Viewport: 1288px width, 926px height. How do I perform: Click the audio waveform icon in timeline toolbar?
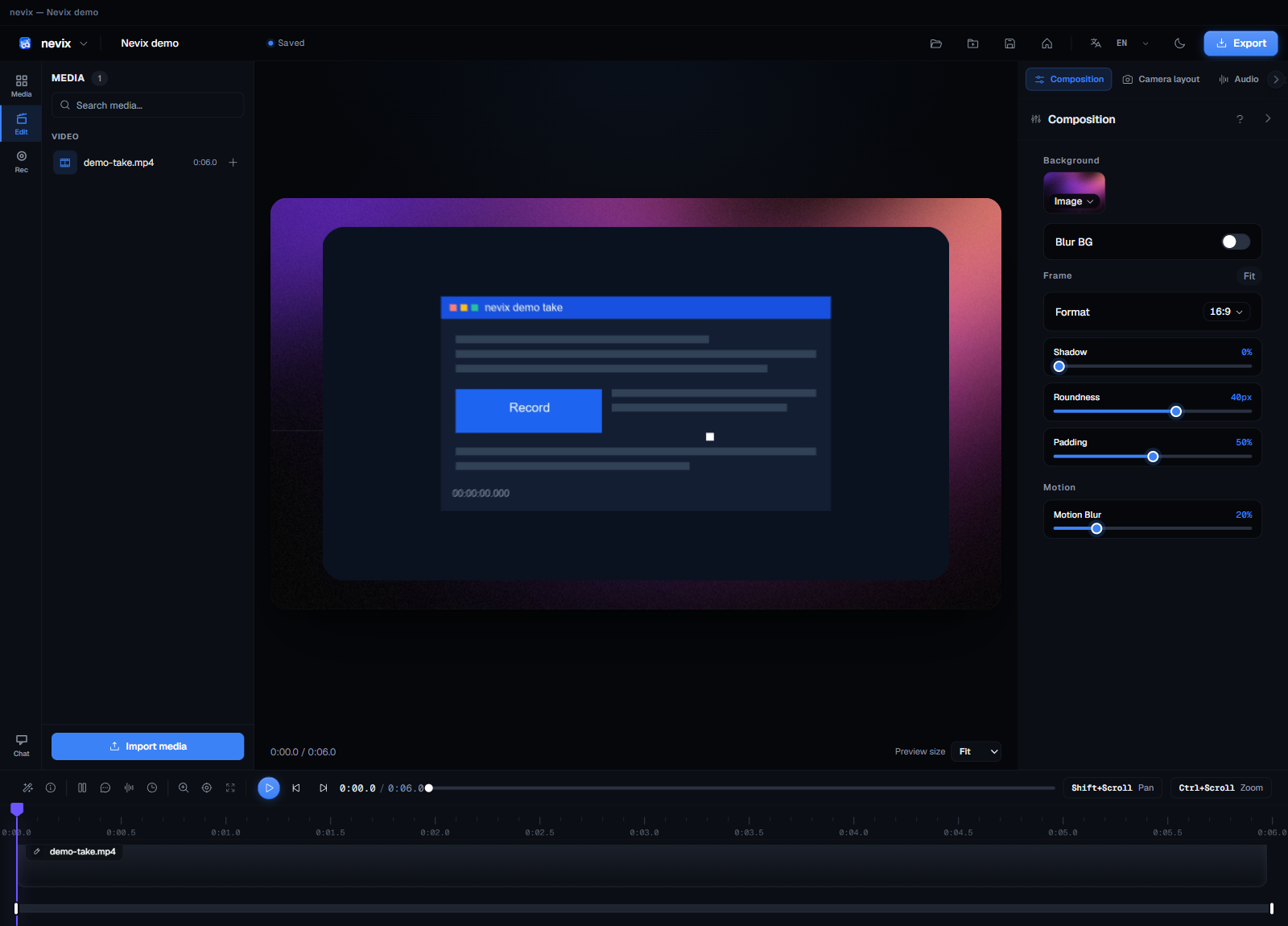(x=129, y=788)
